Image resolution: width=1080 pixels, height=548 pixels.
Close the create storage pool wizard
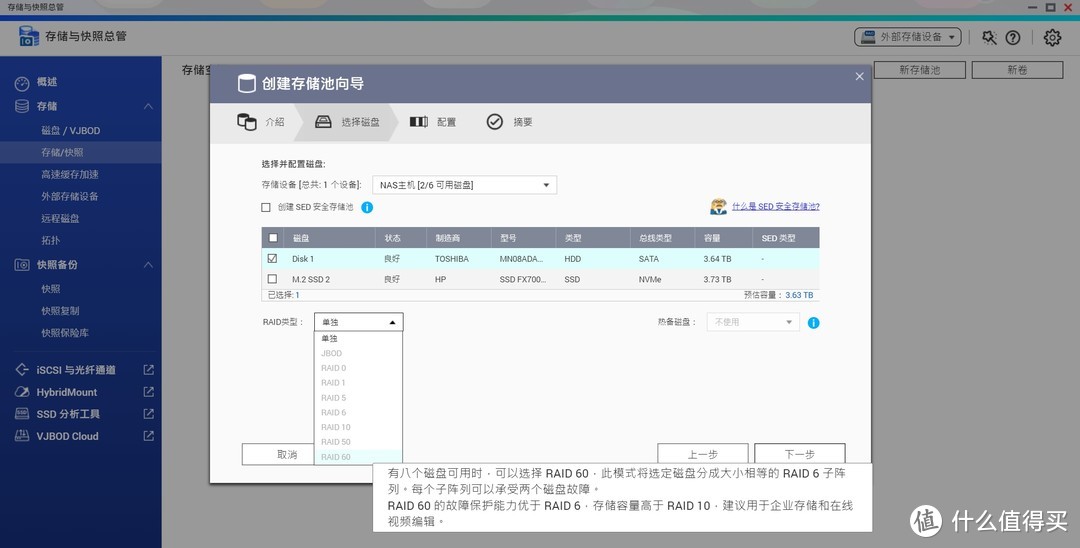click(859, 76)
